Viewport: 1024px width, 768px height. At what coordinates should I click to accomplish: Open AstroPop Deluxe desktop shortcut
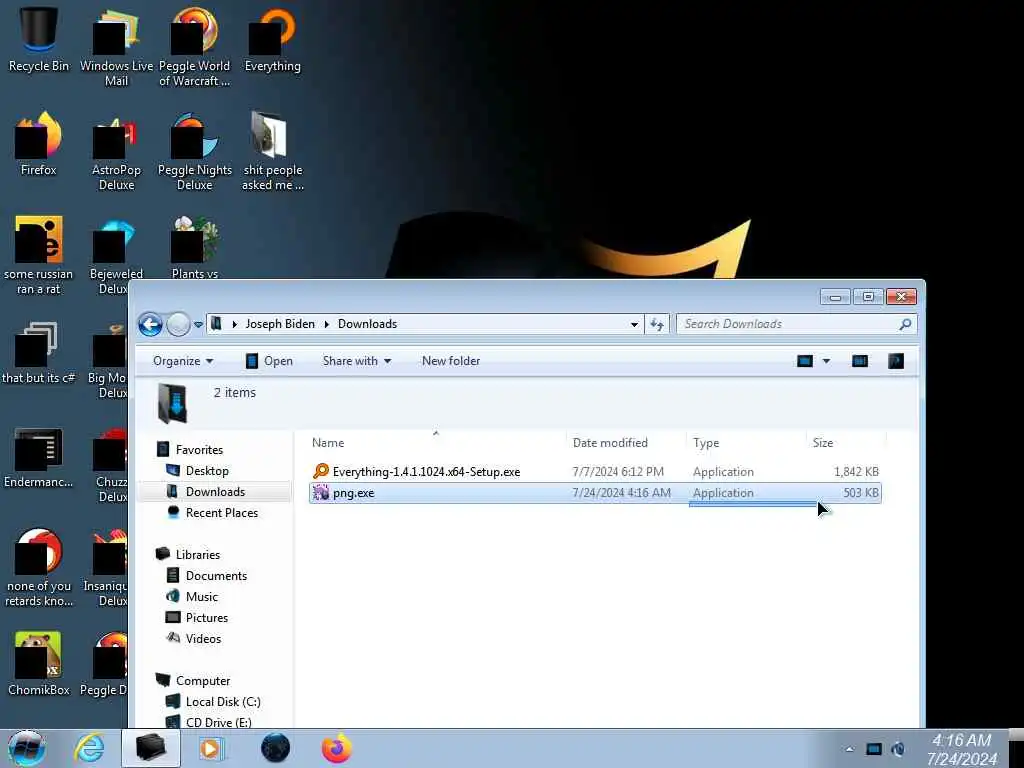tap(116, 152)
